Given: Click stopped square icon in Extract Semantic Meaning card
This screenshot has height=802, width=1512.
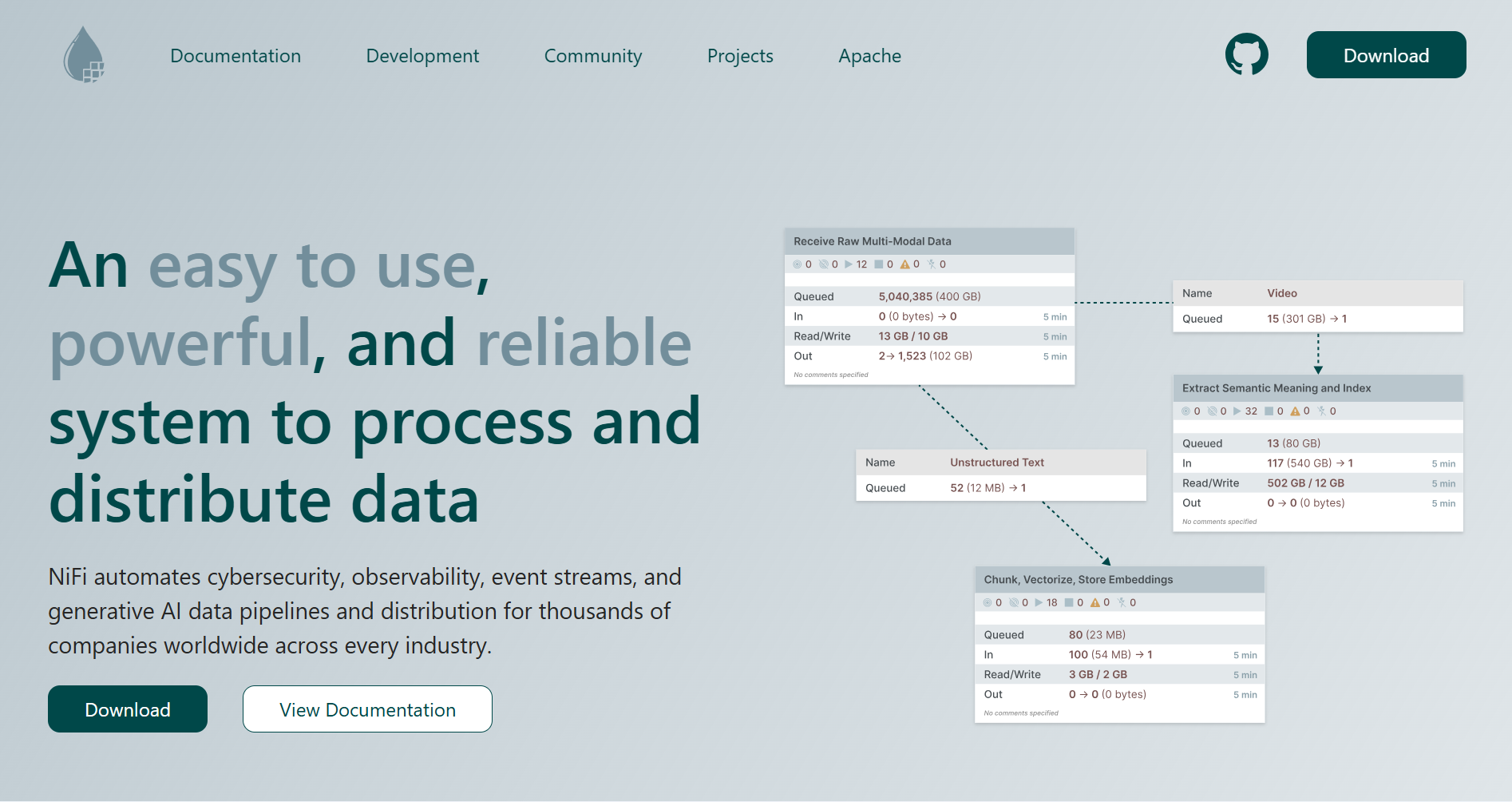Looking at the screenshot, I should pyautogui.click(x=1269, y=411).
